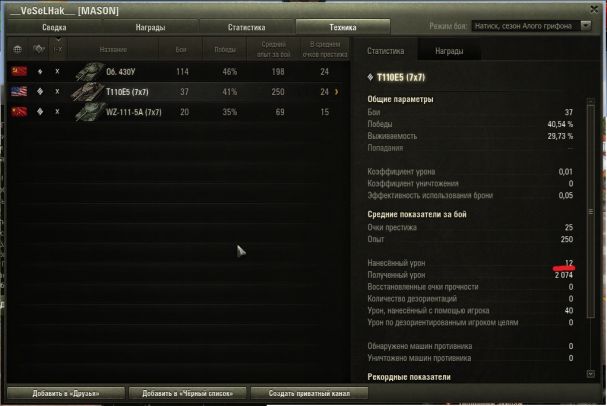This screenshot has width=607, height=406.
Task: Click scroll down arrow in stats panel
Action: 590,374
